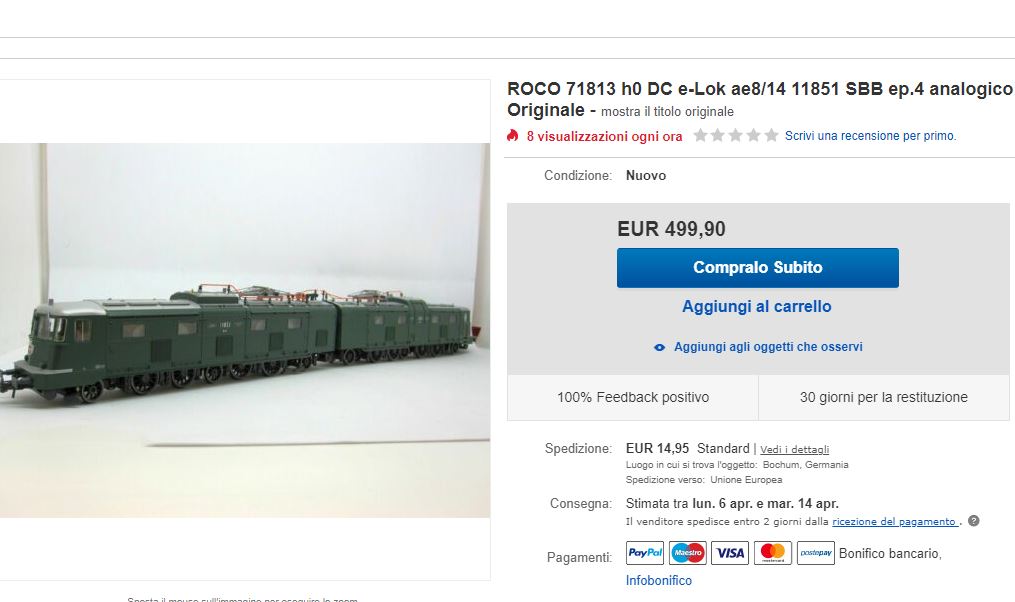The width and height of the screenshot is (1015, 602).
Task: Click the green locomotive product image
Action: 245,330
